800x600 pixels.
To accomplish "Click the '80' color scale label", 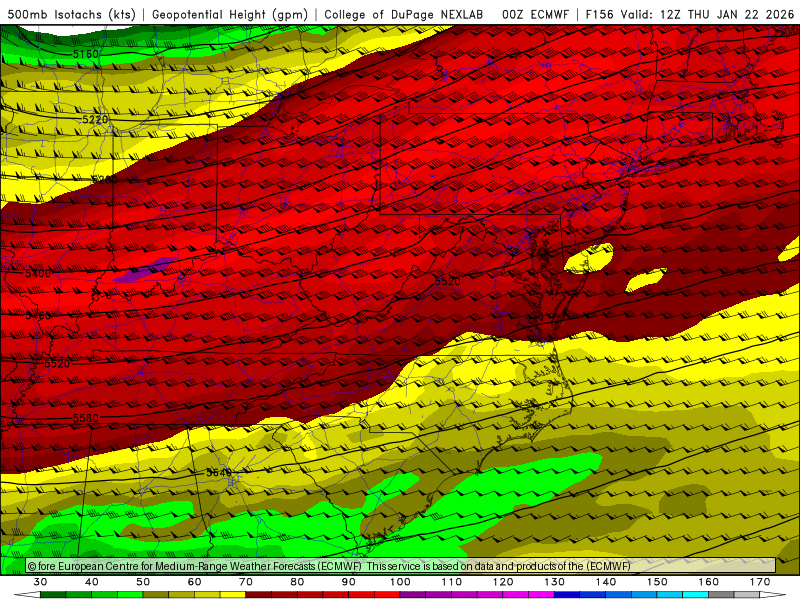I will click(297, 582).
